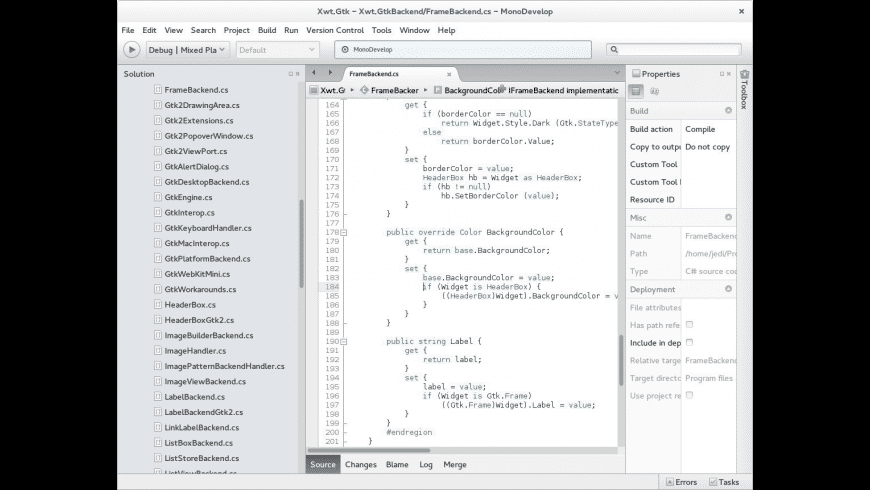Open the FrameBackend class breadcrumb selector
The image size is (870, 490).
(x=390, y=90)
